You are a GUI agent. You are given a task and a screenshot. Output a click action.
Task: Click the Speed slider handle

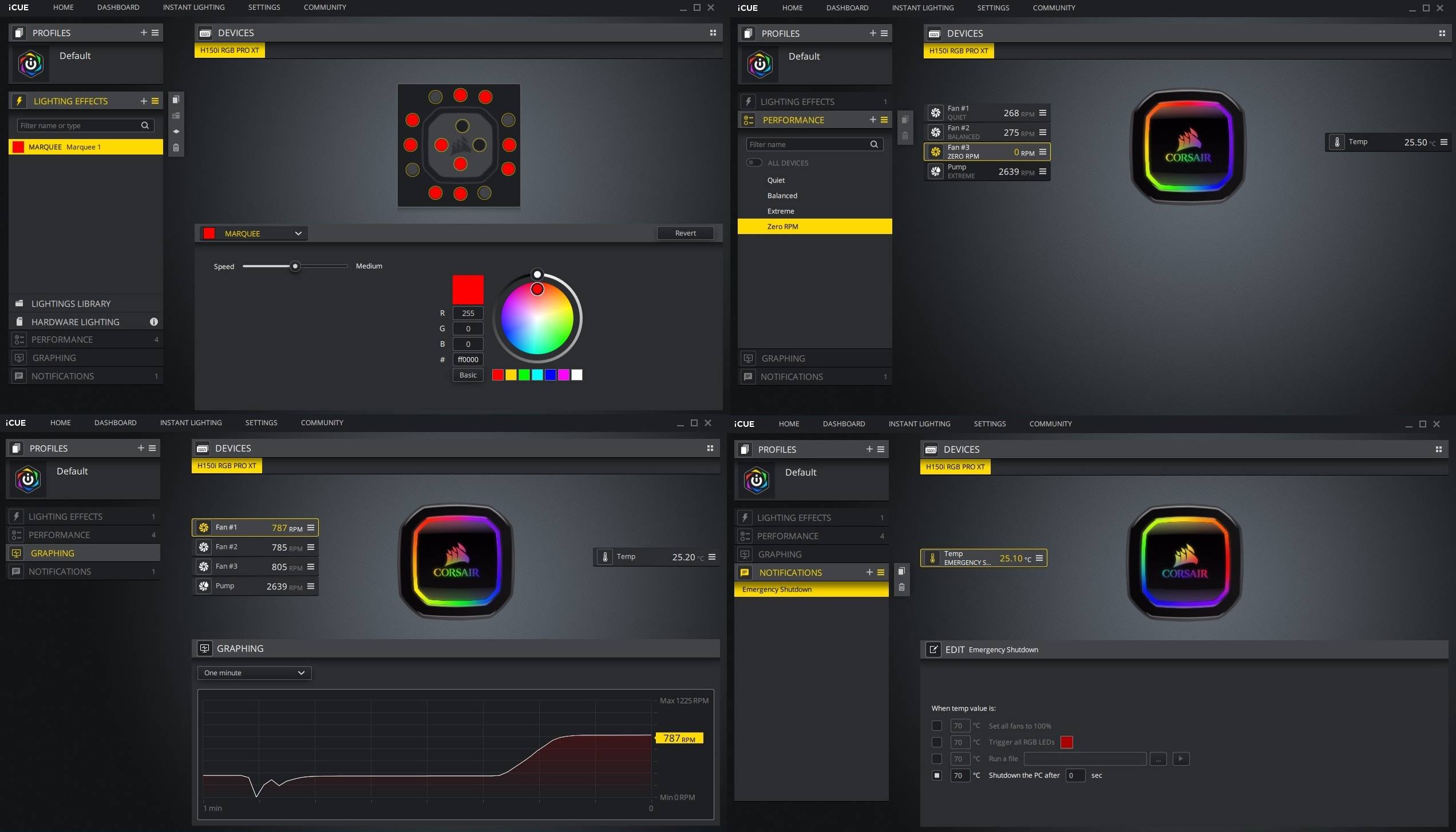click(x=295, y=266)
